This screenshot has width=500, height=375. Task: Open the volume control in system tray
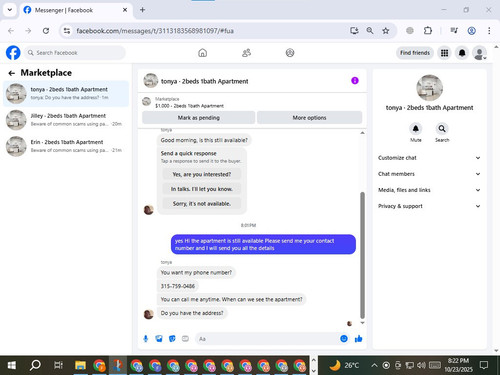(x=421, y=365)
